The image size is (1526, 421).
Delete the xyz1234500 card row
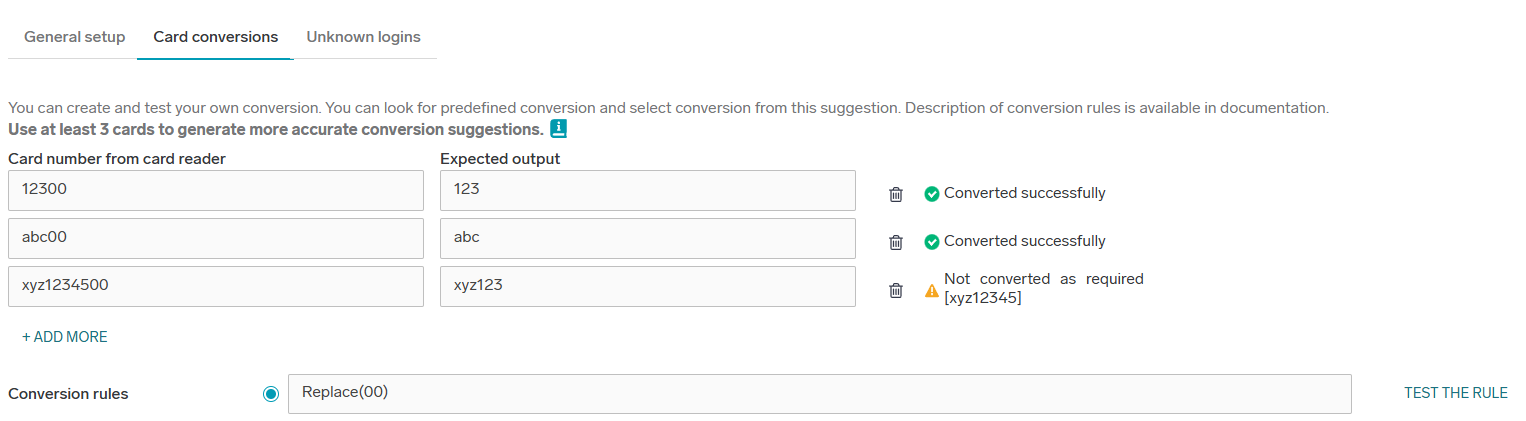[896, 290]
